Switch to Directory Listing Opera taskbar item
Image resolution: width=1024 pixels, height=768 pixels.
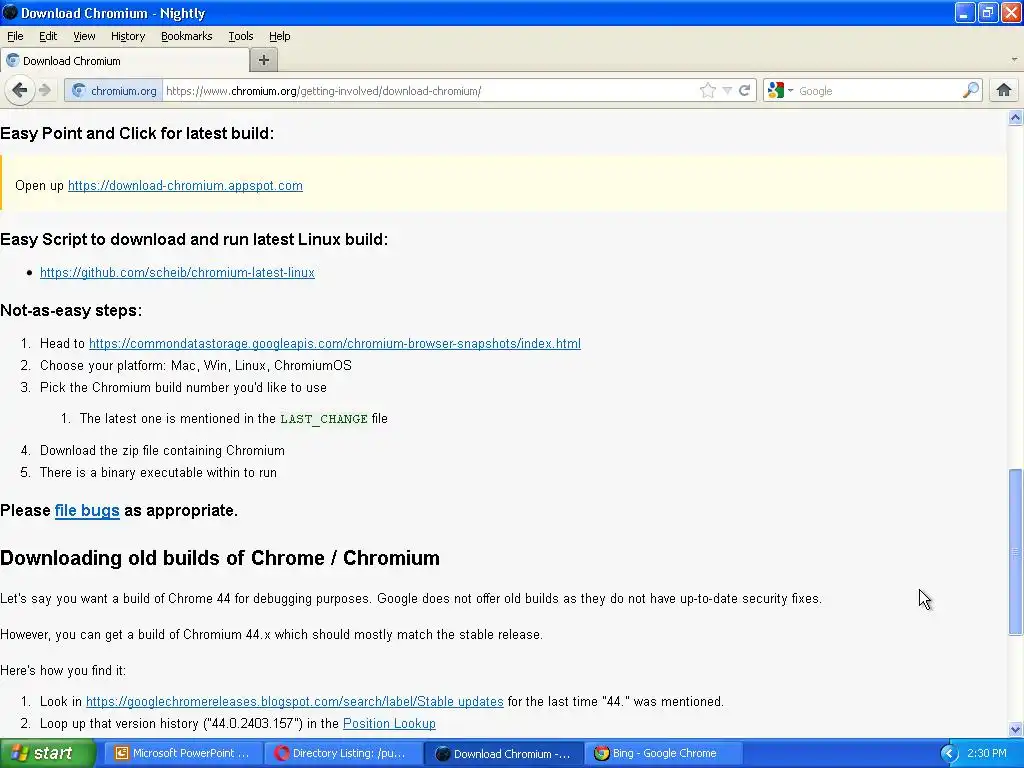click(x=344, y=753)
